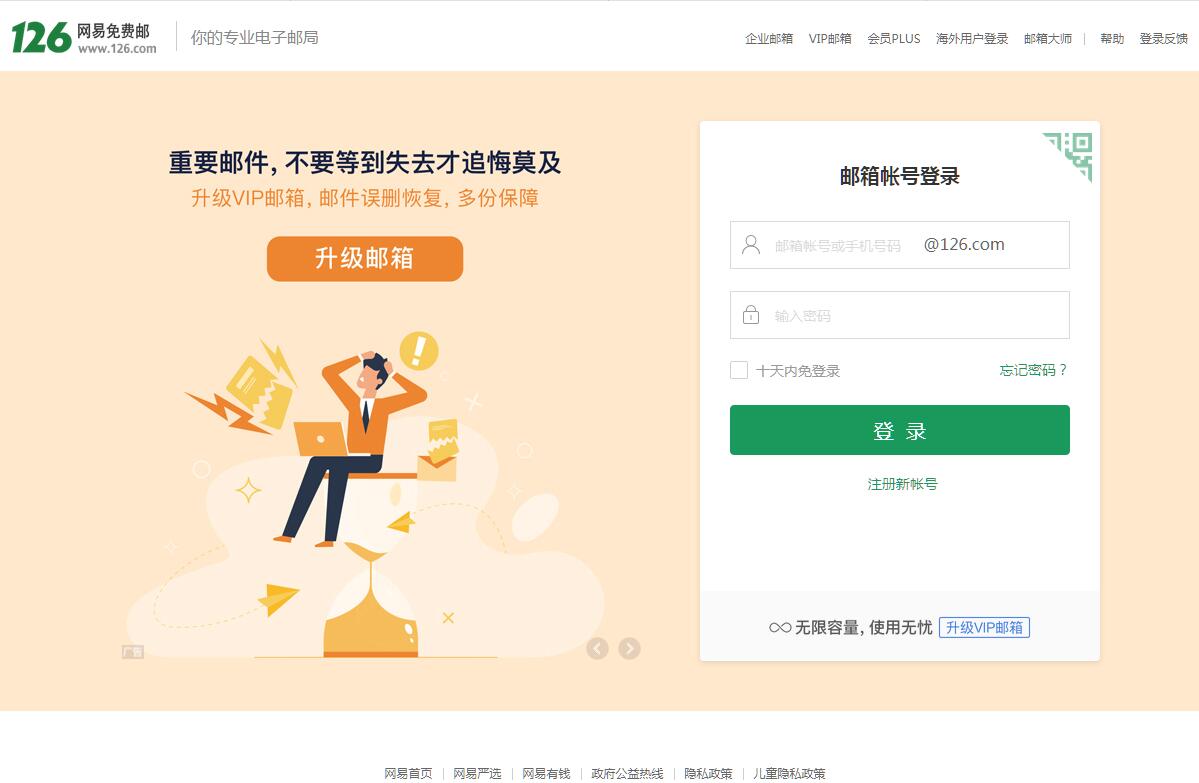Viewport: 1199px width, 783px height.
Task: Click the 升级VIP邮箱 outlined button
Action: point(984,628)
